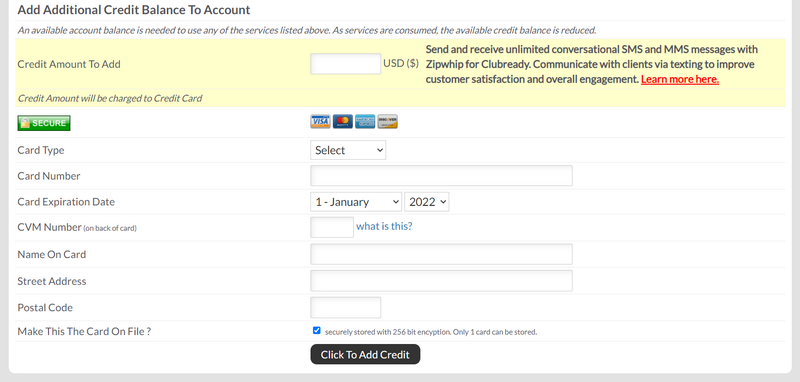This screenshot has width=800, height=382.
Task: Click the Street Address text field
Action: [441, 281]
